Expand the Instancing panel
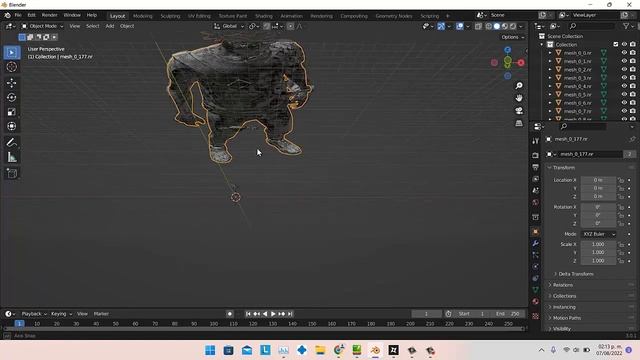This screenshot has height=360, width=640. [564, 307]
